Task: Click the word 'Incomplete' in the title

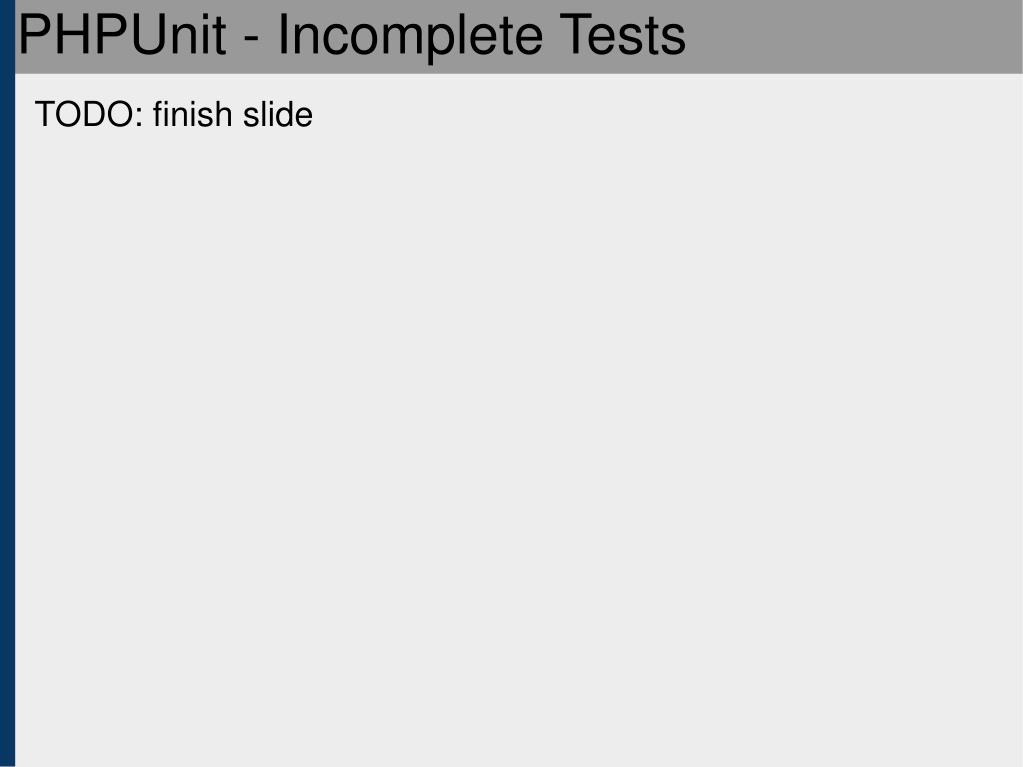Action: point(410,37)
